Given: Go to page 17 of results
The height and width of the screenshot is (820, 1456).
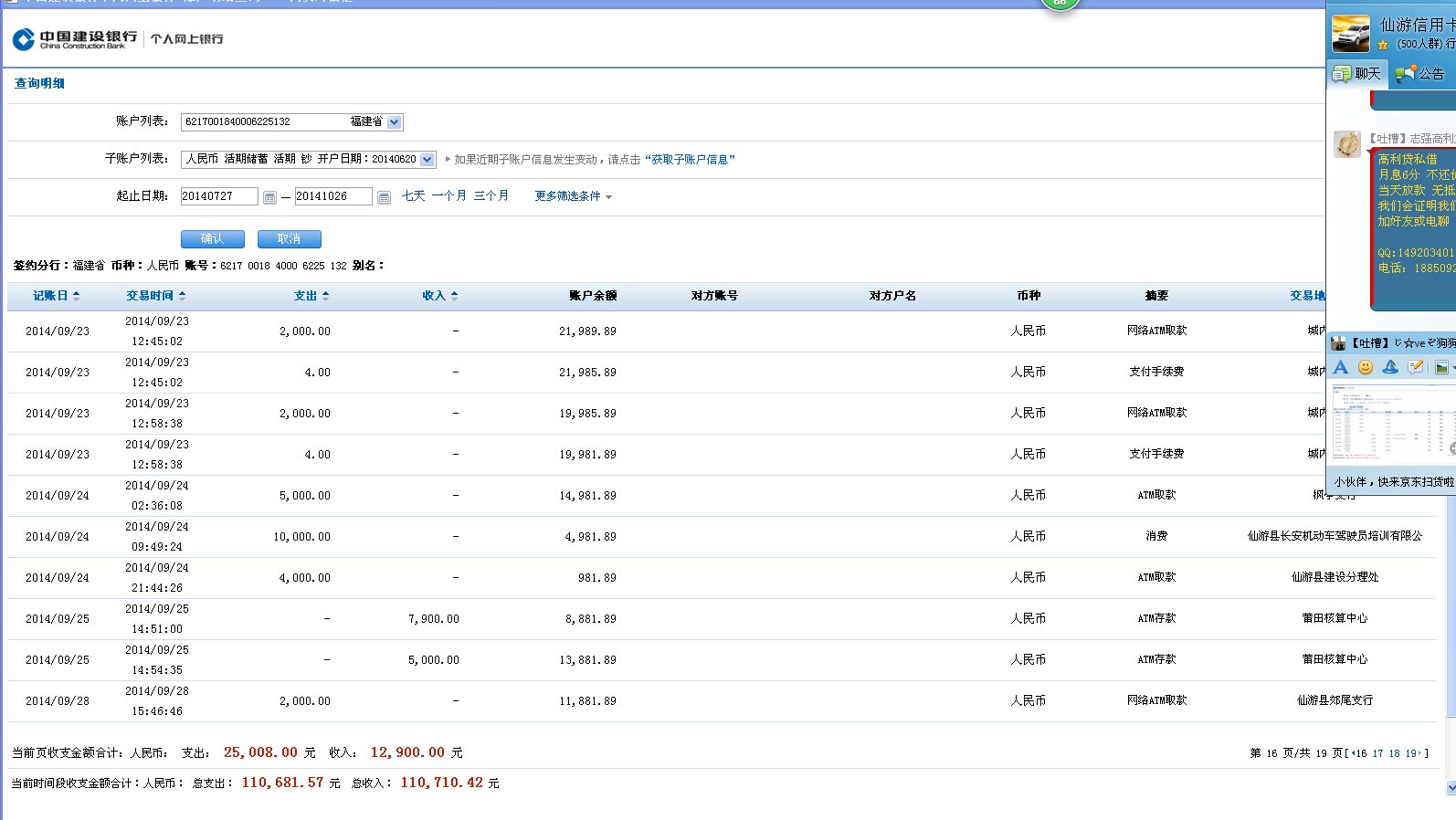Looking at the screenshot, I should (1377, 753).
